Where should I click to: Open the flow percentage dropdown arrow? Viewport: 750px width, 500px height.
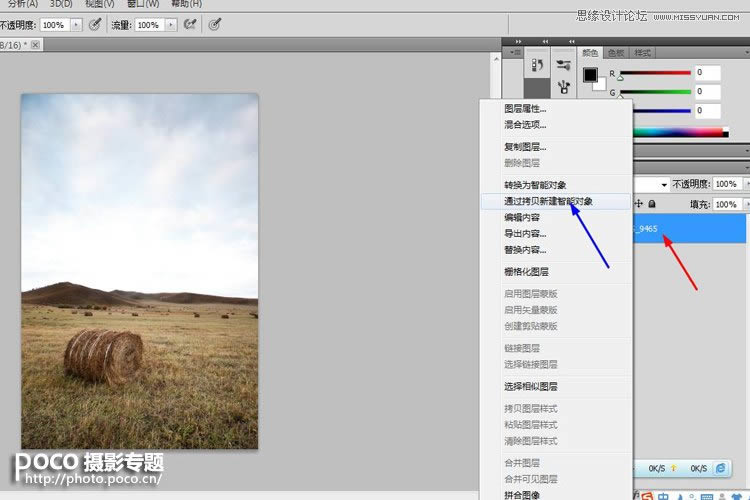tap(171, 24)
